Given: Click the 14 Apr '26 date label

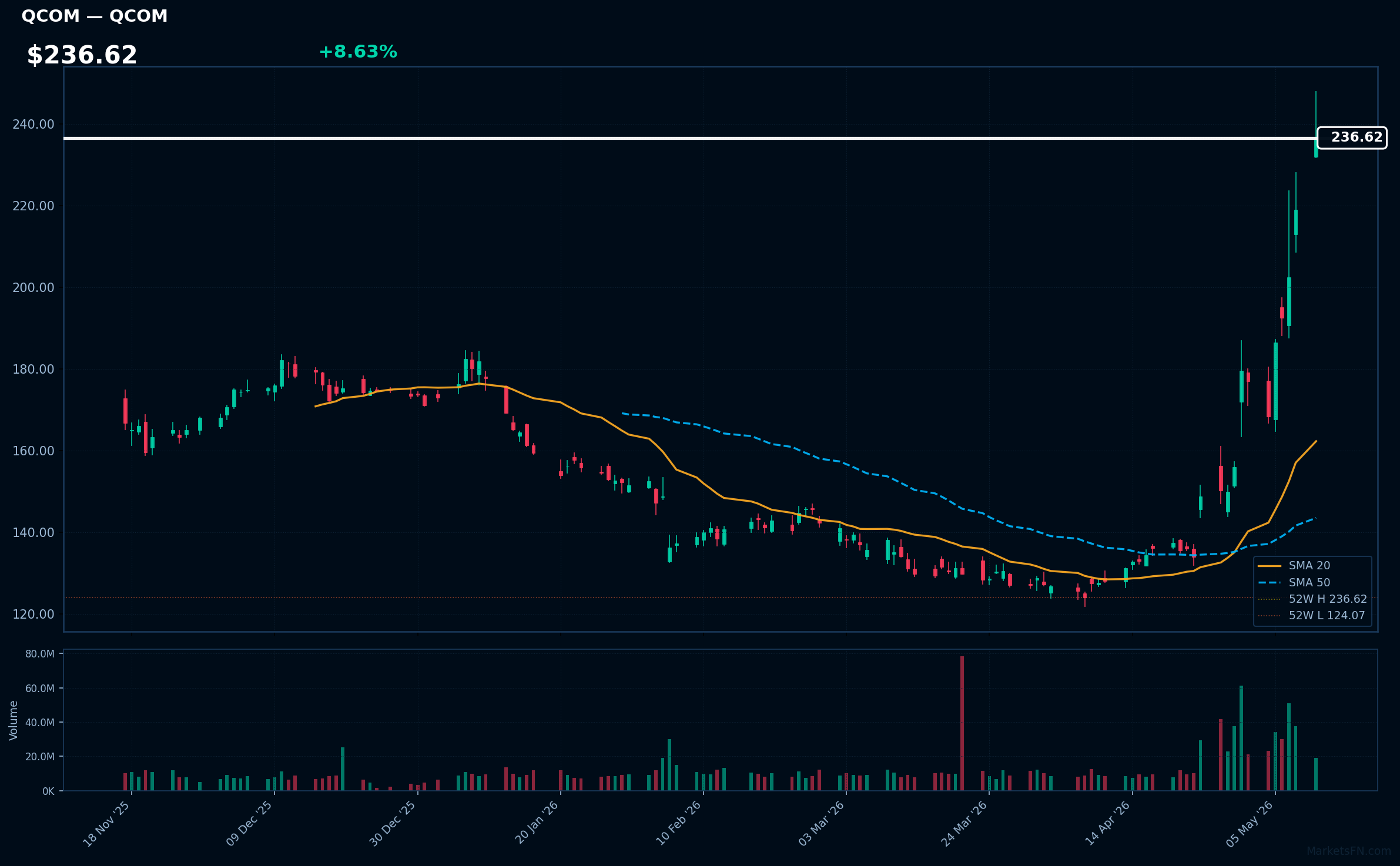Looking at the screenshot, I should 1107,823.
